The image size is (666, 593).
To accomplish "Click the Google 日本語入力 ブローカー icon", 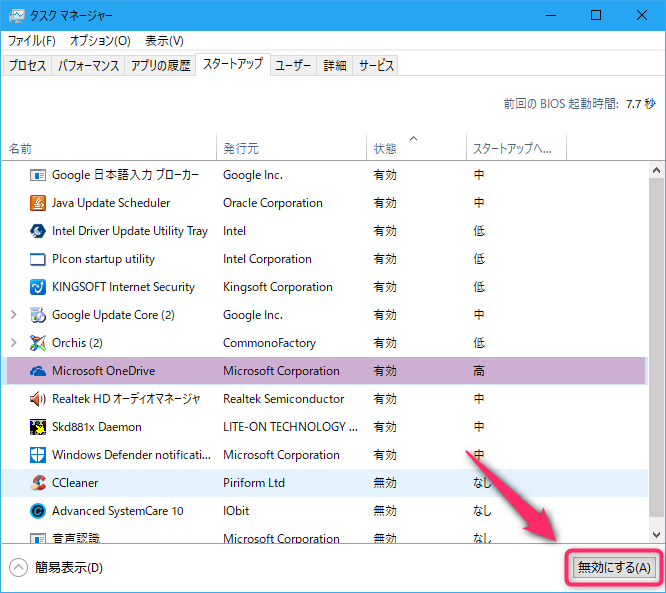I will [x=38, y=175].
